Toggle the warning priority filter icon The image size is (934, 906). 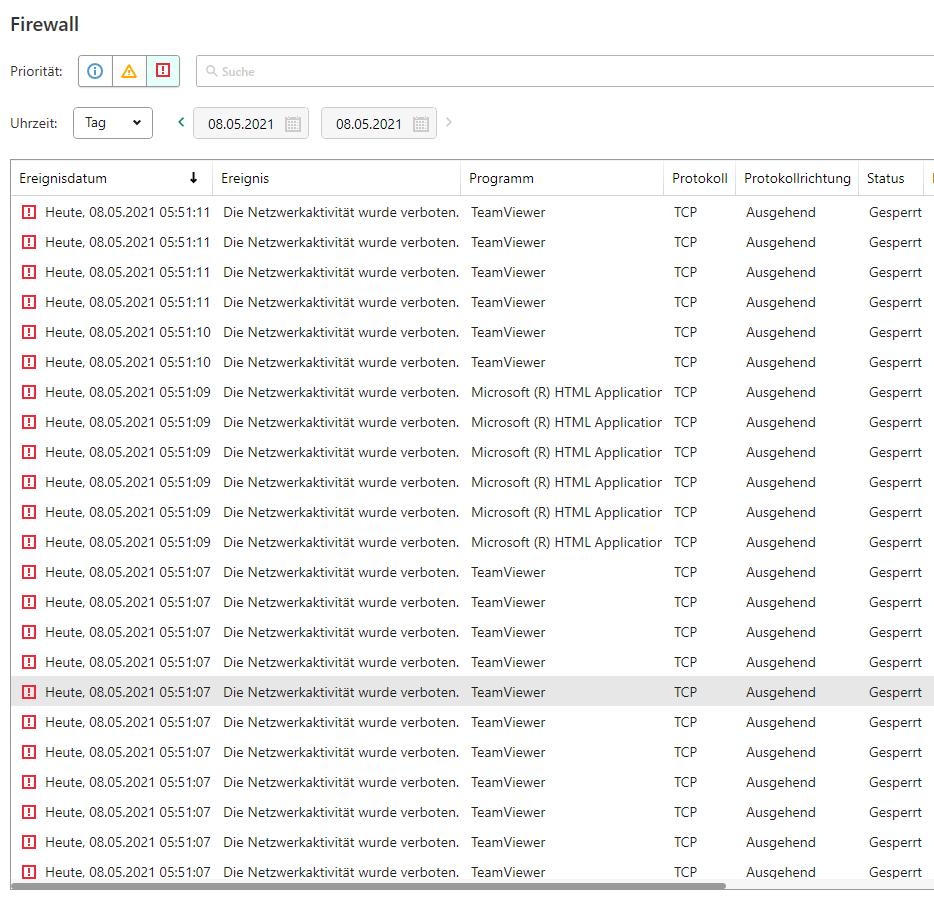tap(129, 71)
